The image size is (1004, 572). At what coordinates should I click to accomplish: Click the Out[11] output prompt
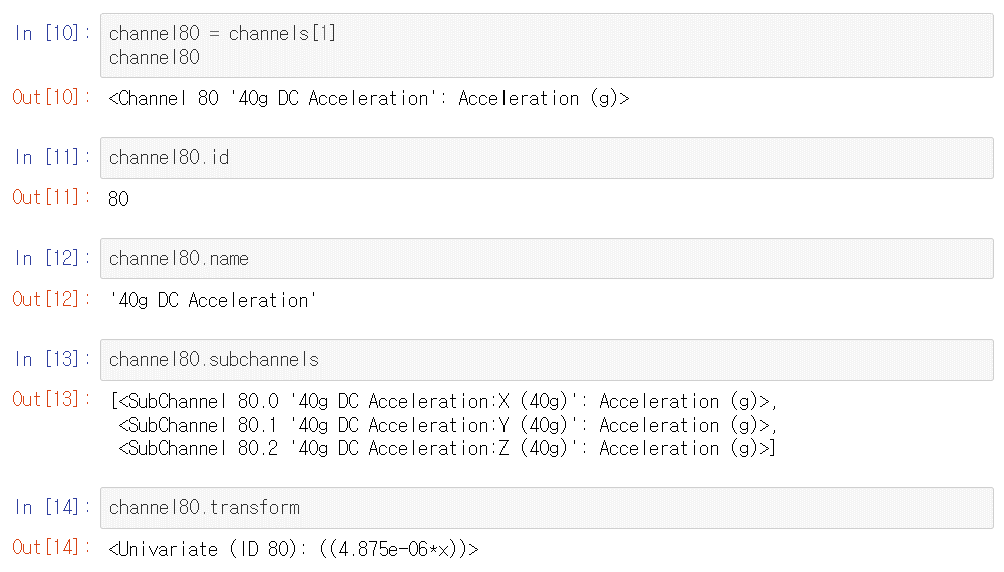click(x=52, y=198)
